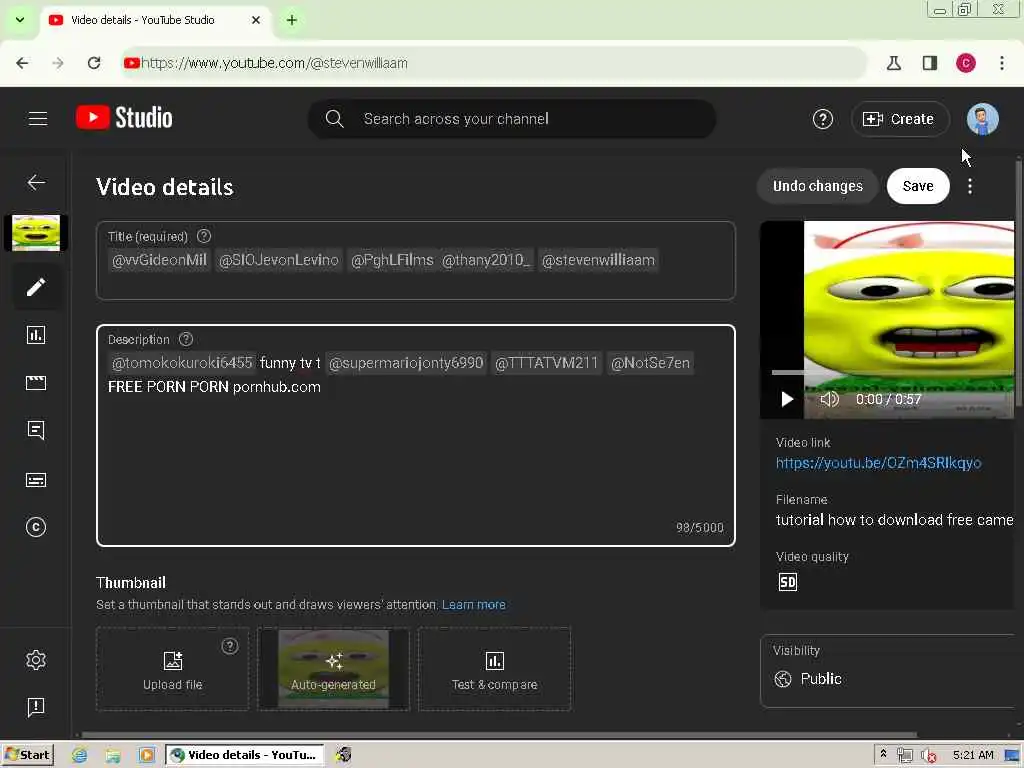The width and height of the screenshot is (1024, 768).
Task: Go back with sidebar arrow
Action: 36,182
